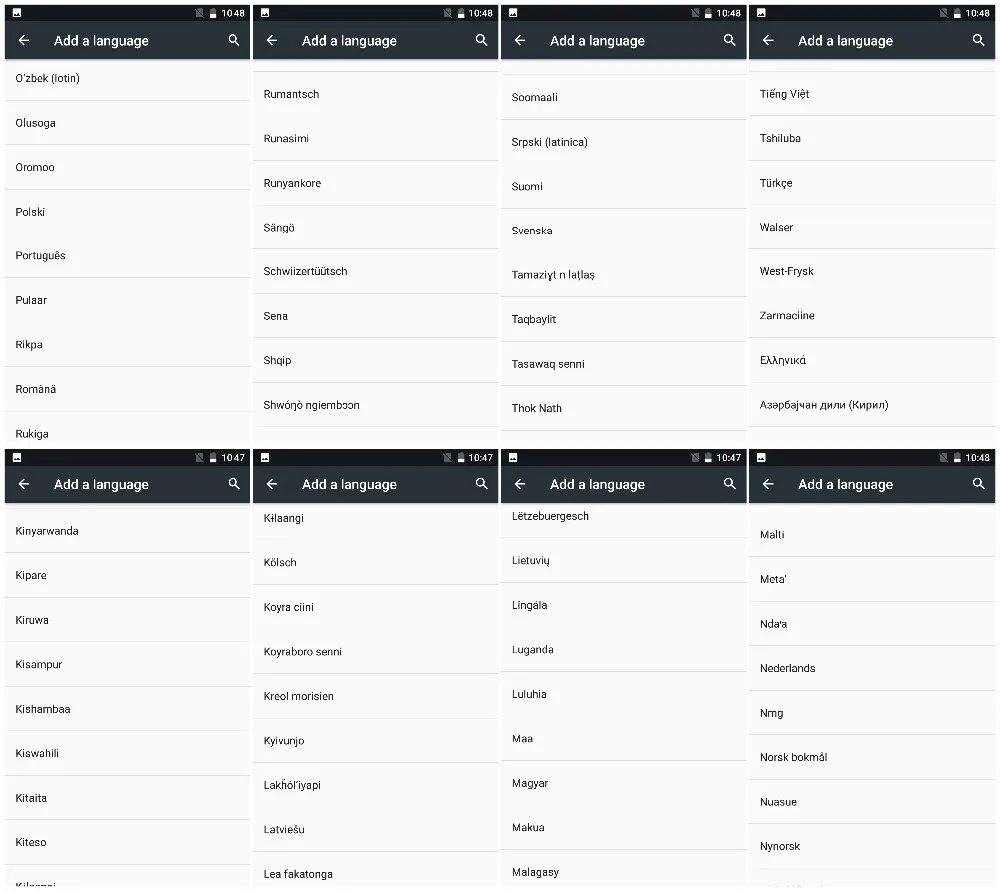Select Polski language
This screenshot has width=1000, height=891.
128,212
